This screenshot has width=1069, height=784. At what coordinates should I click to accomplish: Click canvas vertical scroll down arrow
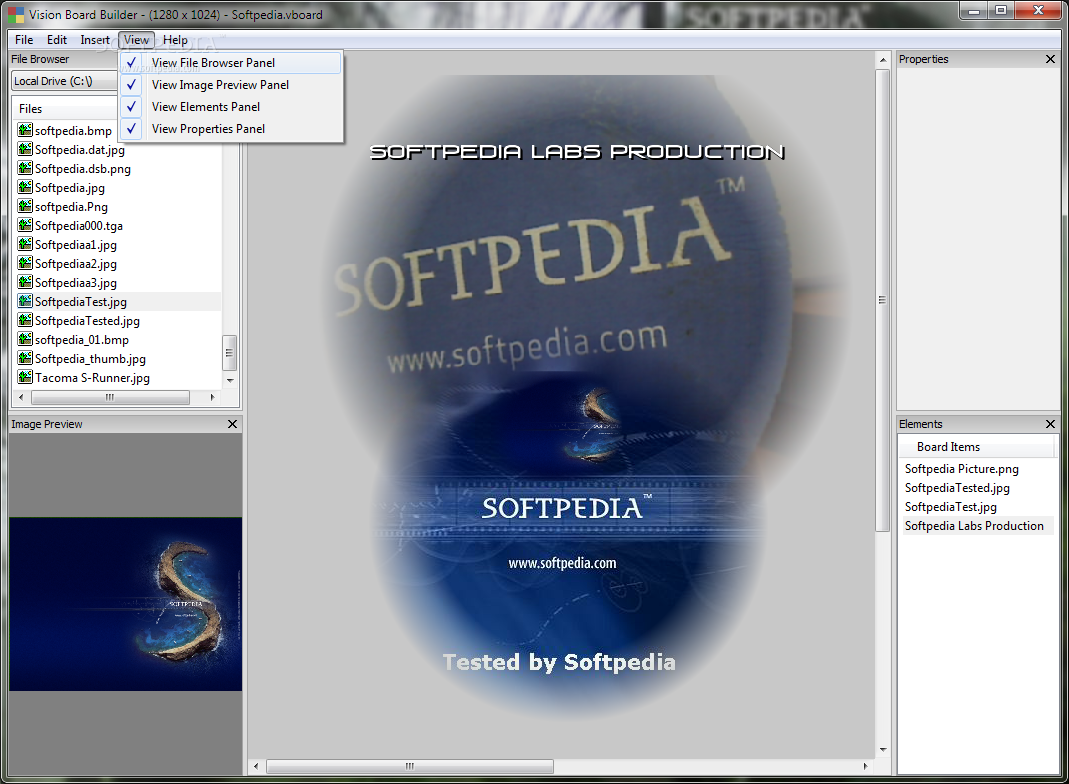tap(883, 750)
